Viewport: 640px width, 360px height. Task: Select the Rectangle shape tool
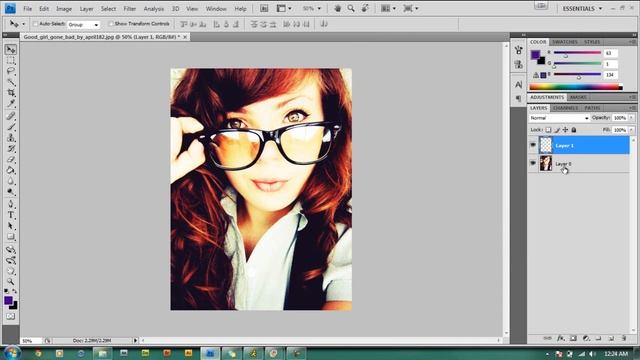[11, 237]
